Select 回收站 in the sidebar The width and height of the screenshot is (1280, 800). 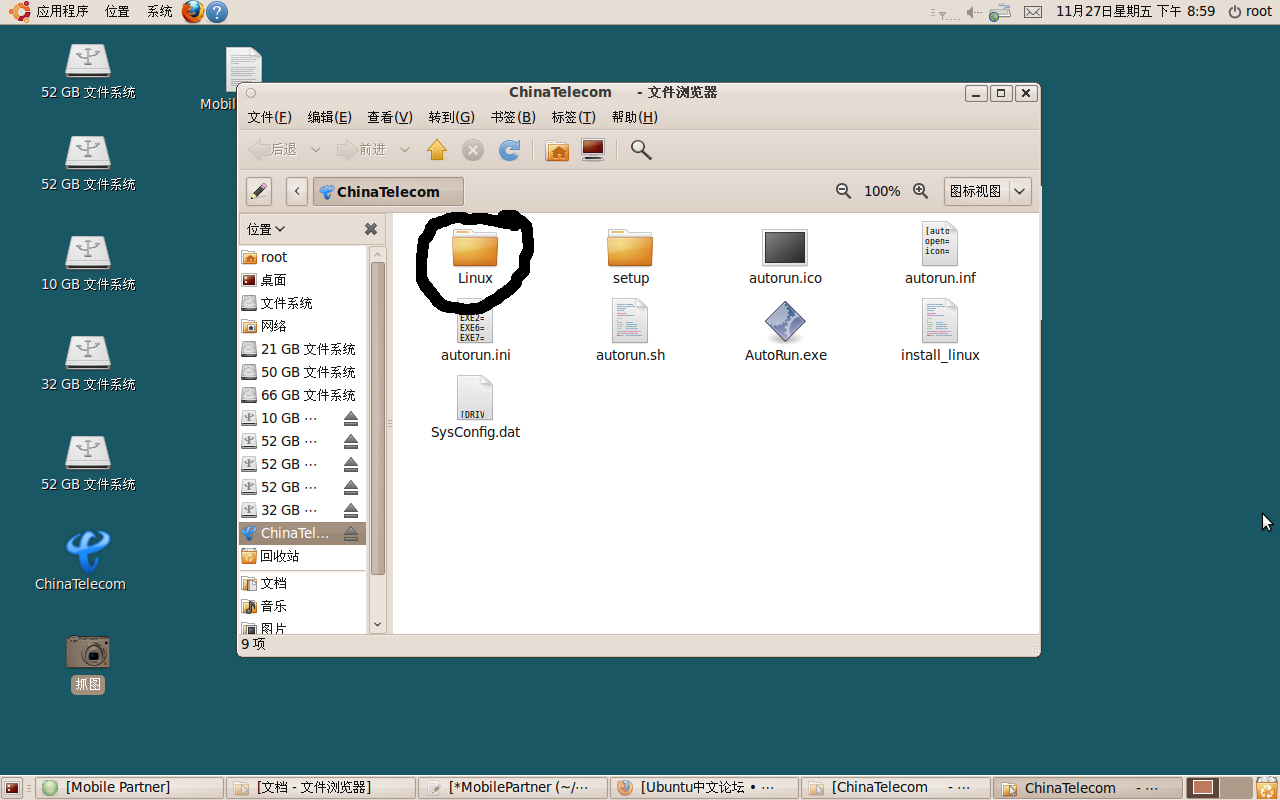[x=303, y=556]
